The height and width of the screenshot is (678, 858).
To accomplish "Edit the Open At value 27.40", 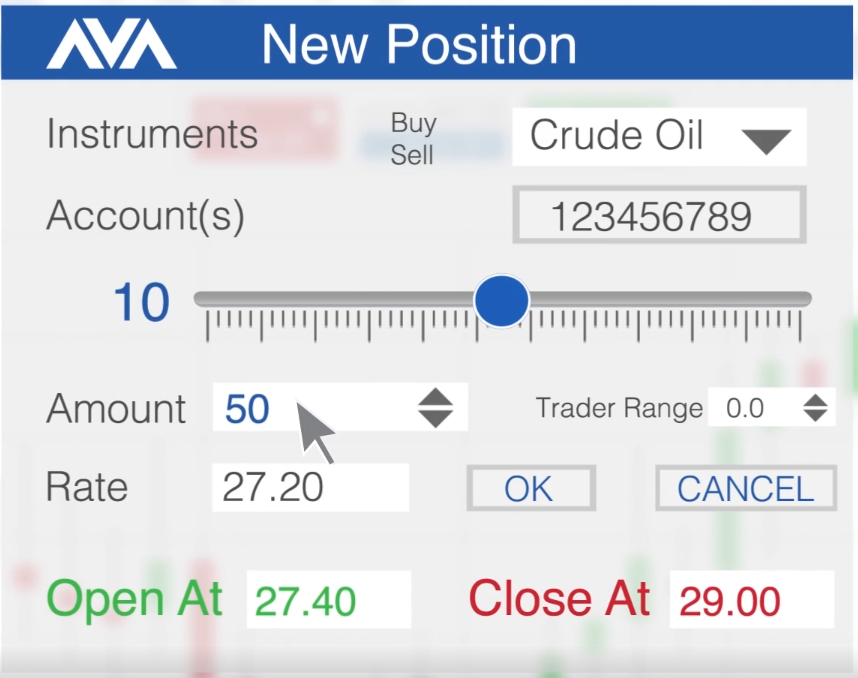I will [x=328, y=600].
